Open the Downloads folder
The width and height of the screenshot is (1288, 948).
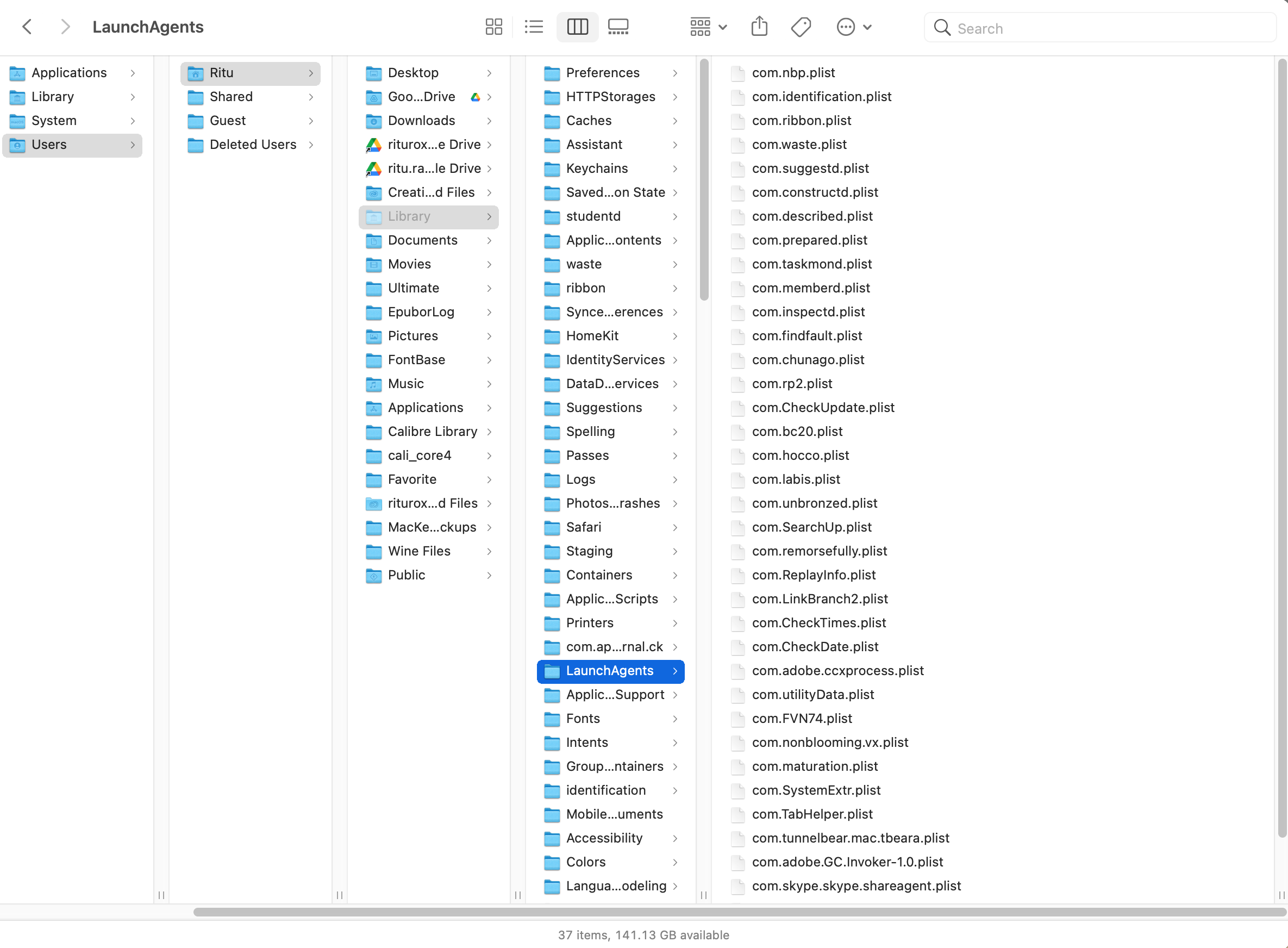pyautogui.click(x=421, y=121)
